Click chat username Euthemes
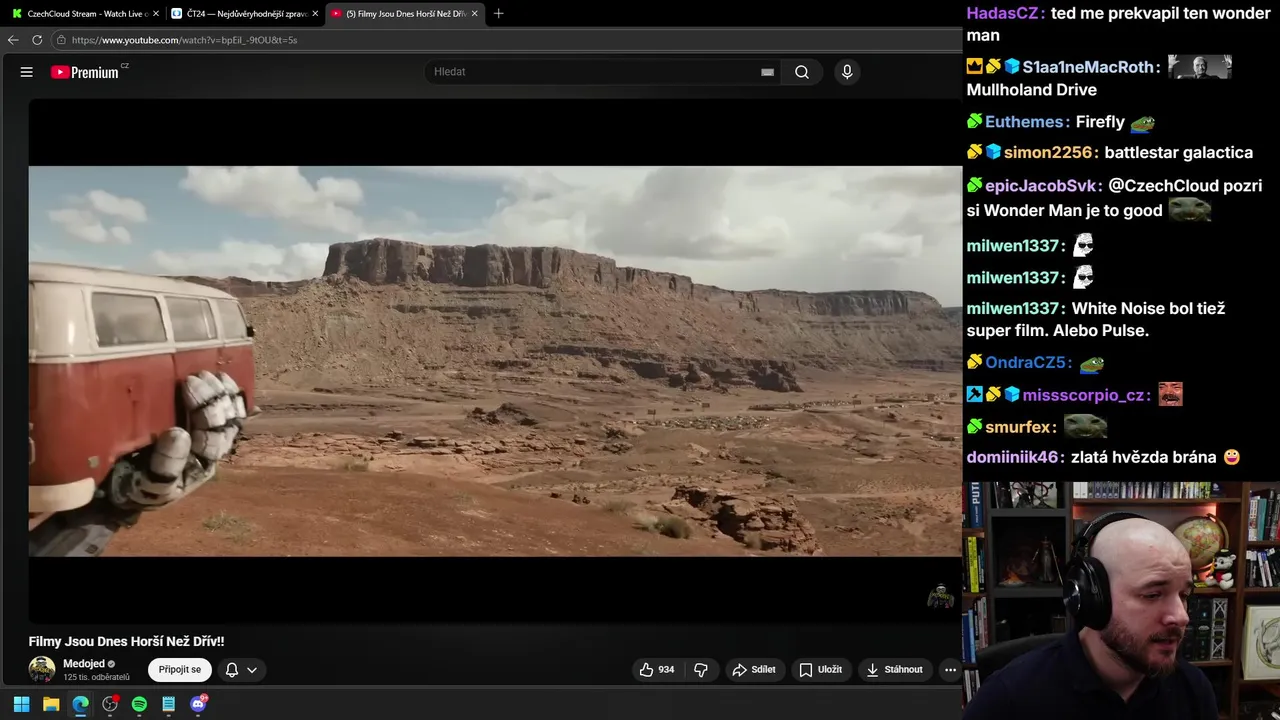1280x720 pixels. pyautogui.click(x=1024, y=122)
